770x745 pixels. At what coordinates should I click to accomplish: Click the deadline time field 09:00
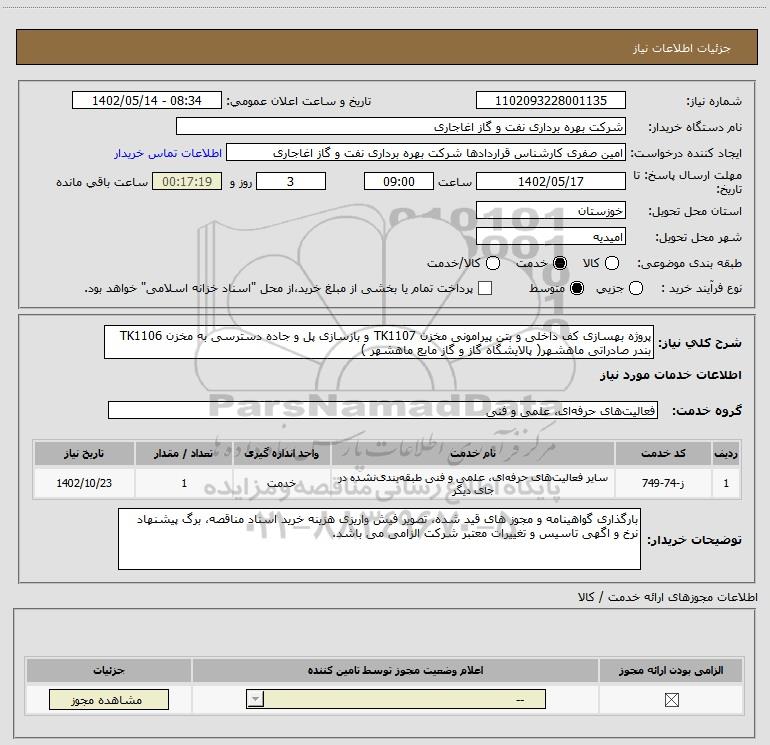pyautogui.click(x=399, y=181)
